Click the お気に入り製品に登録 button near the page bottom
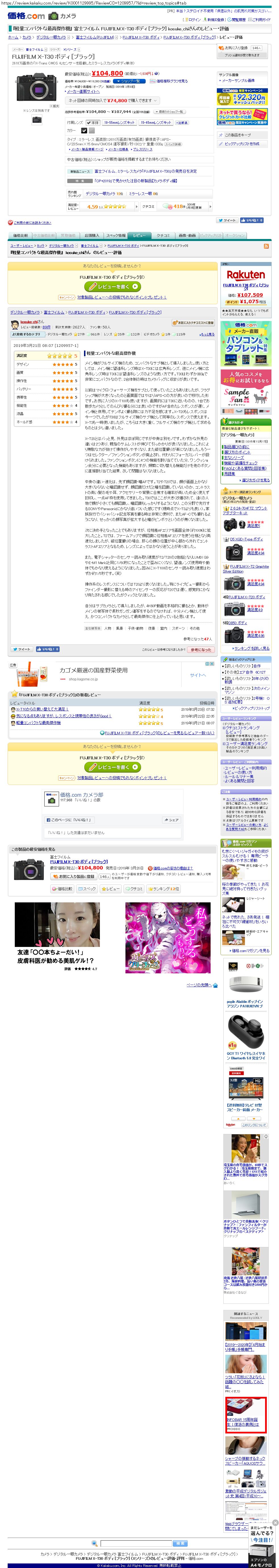Screen dimensions: 279x1568 (74, 877)
